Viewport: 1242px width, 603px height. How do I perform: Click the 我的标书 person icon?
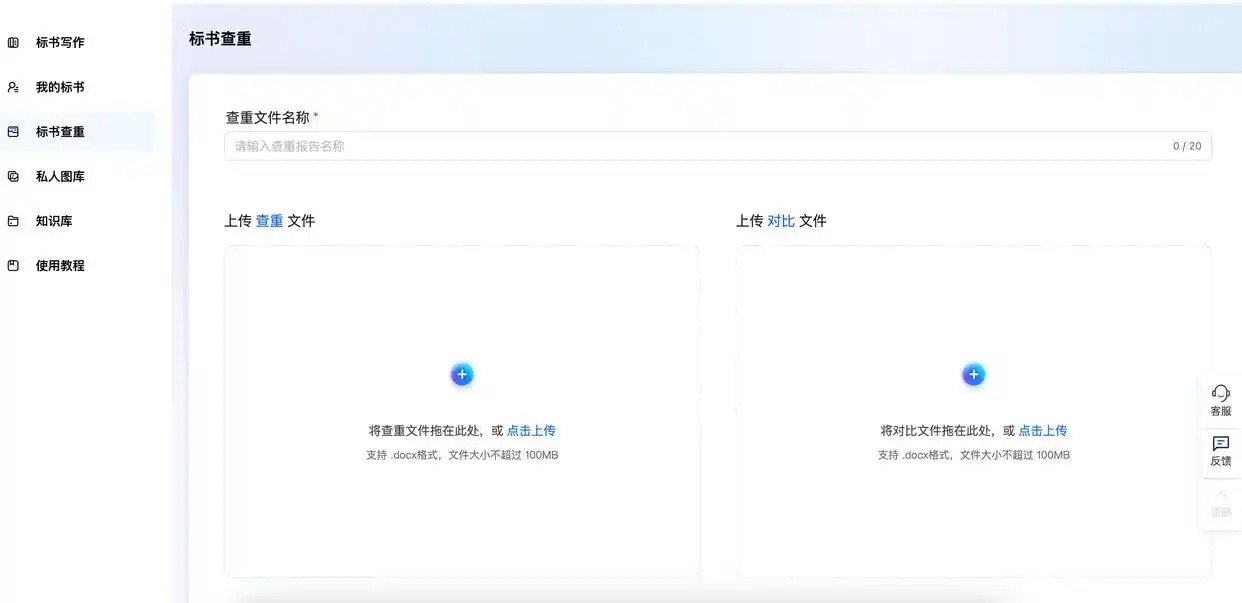point(13,87)
